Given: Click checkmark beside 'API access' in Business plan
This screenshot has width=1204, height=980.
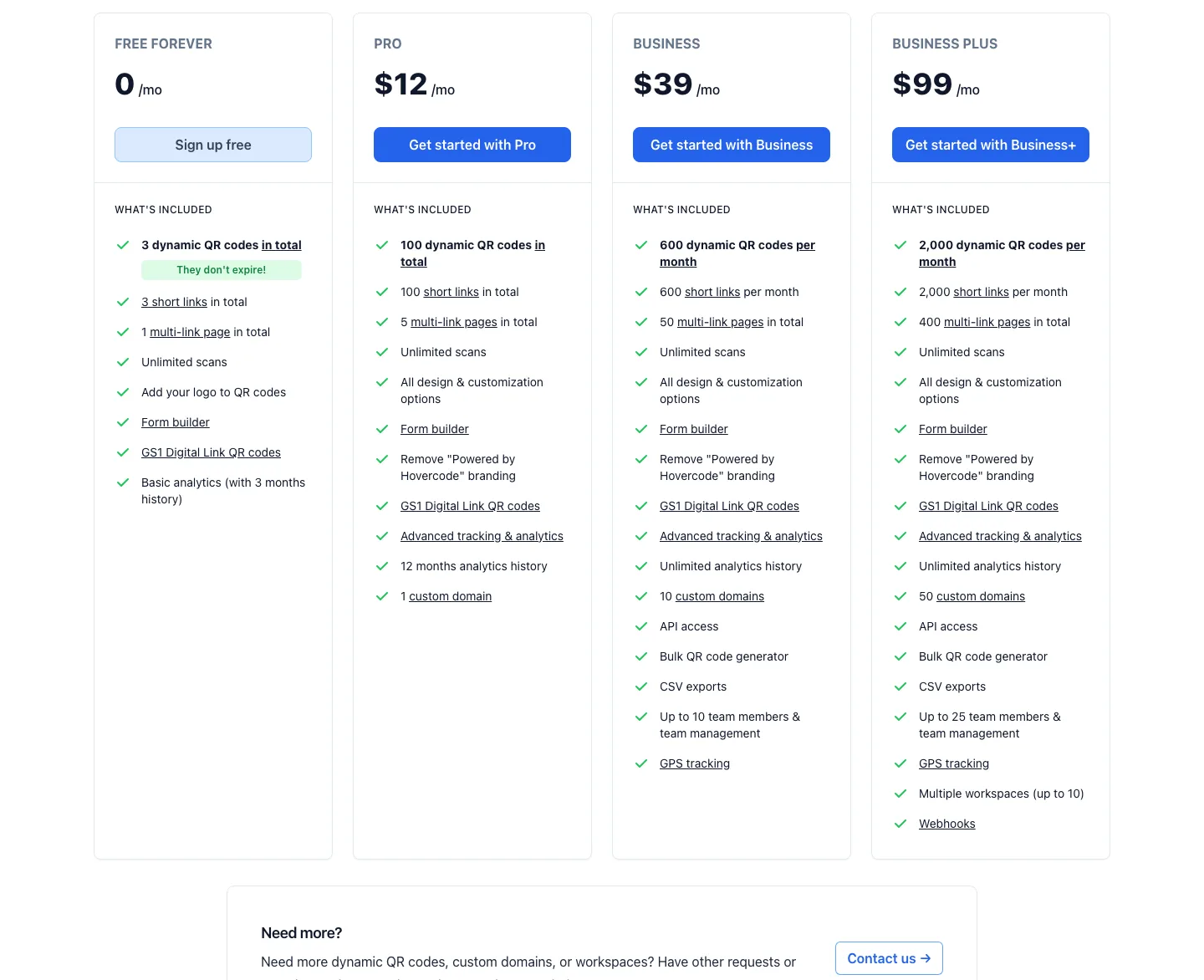Looking at the screenshot, I should (x=641, y=626).
